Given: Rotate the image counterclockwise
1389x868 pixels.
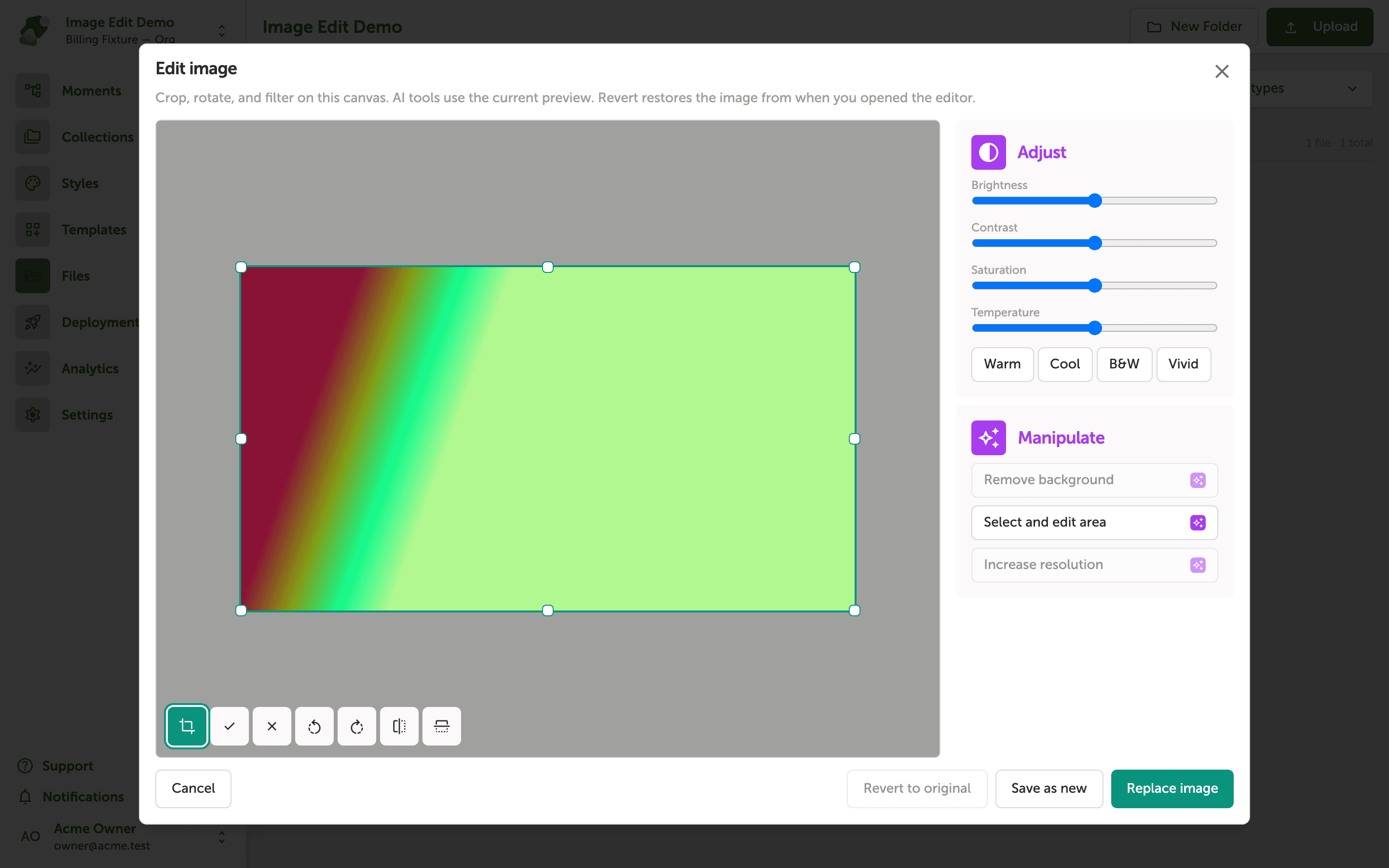Looking at the screenshot, I should 314,726.
